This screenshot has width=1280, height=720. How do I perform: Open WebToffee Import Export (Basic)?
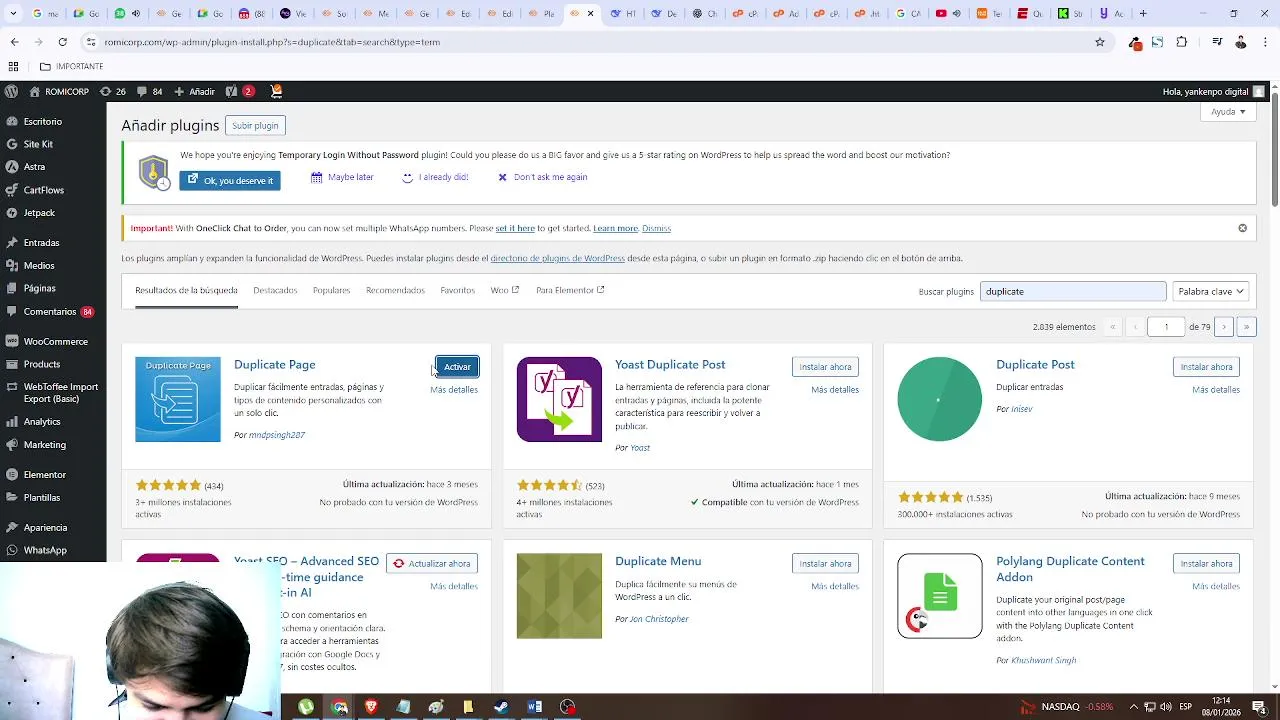pos(60,393)
